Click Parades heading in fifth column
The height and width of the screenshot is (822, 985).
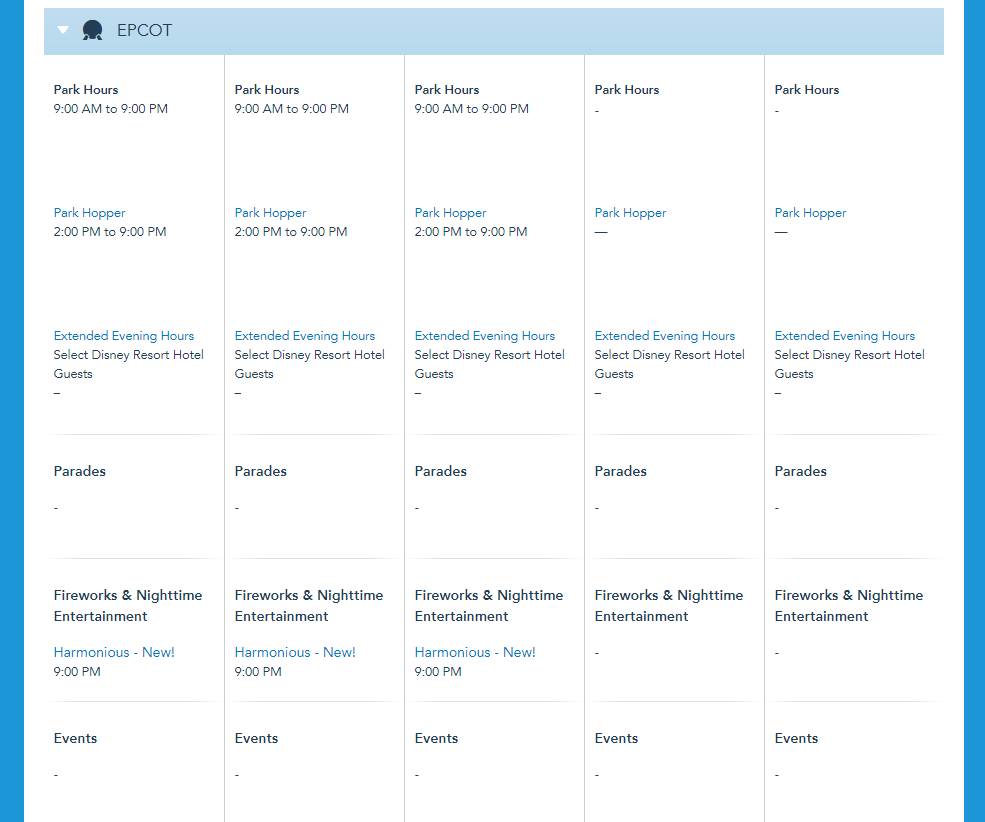[x=801, y=471]
